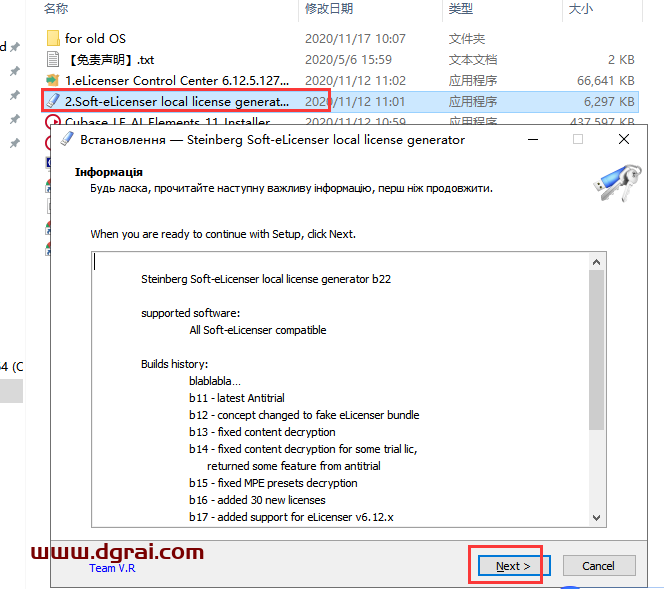Click the 'Team V.R' label
The width and height of the screenshot is (664, 589).
coord(112,568)
